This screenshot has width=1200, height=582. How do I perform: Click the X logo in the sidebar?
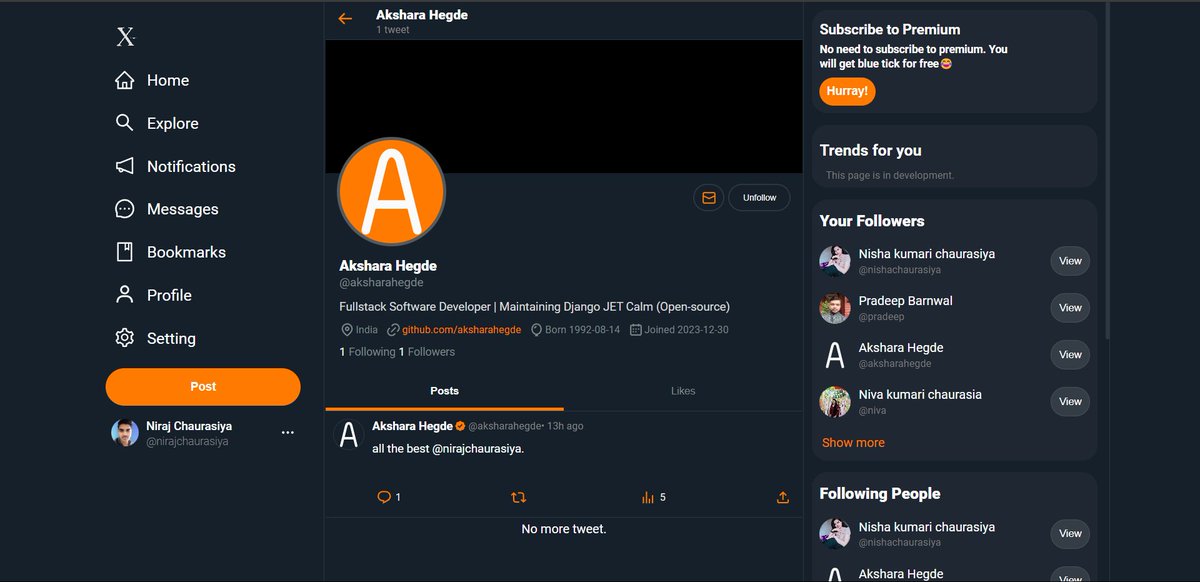point(125,38)
